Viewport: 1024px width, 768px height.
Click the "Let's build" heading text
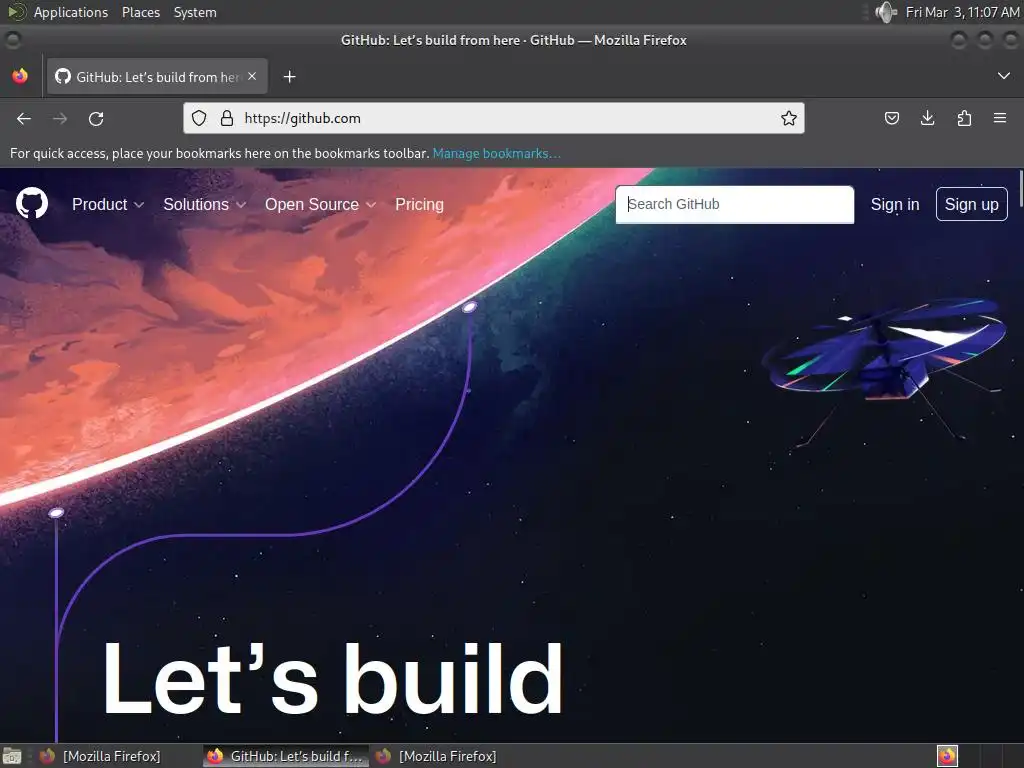333,679
